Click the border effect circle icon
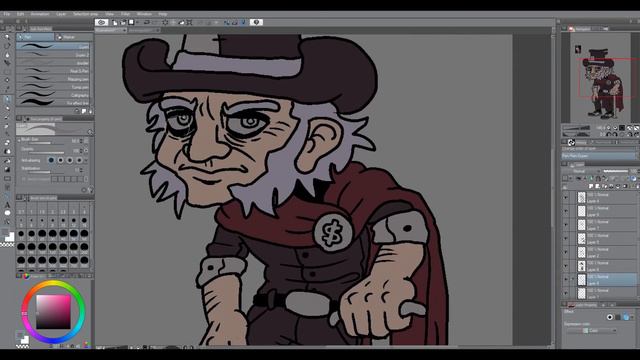This screenshot has width=640, height=360. [x=610, y=317]
